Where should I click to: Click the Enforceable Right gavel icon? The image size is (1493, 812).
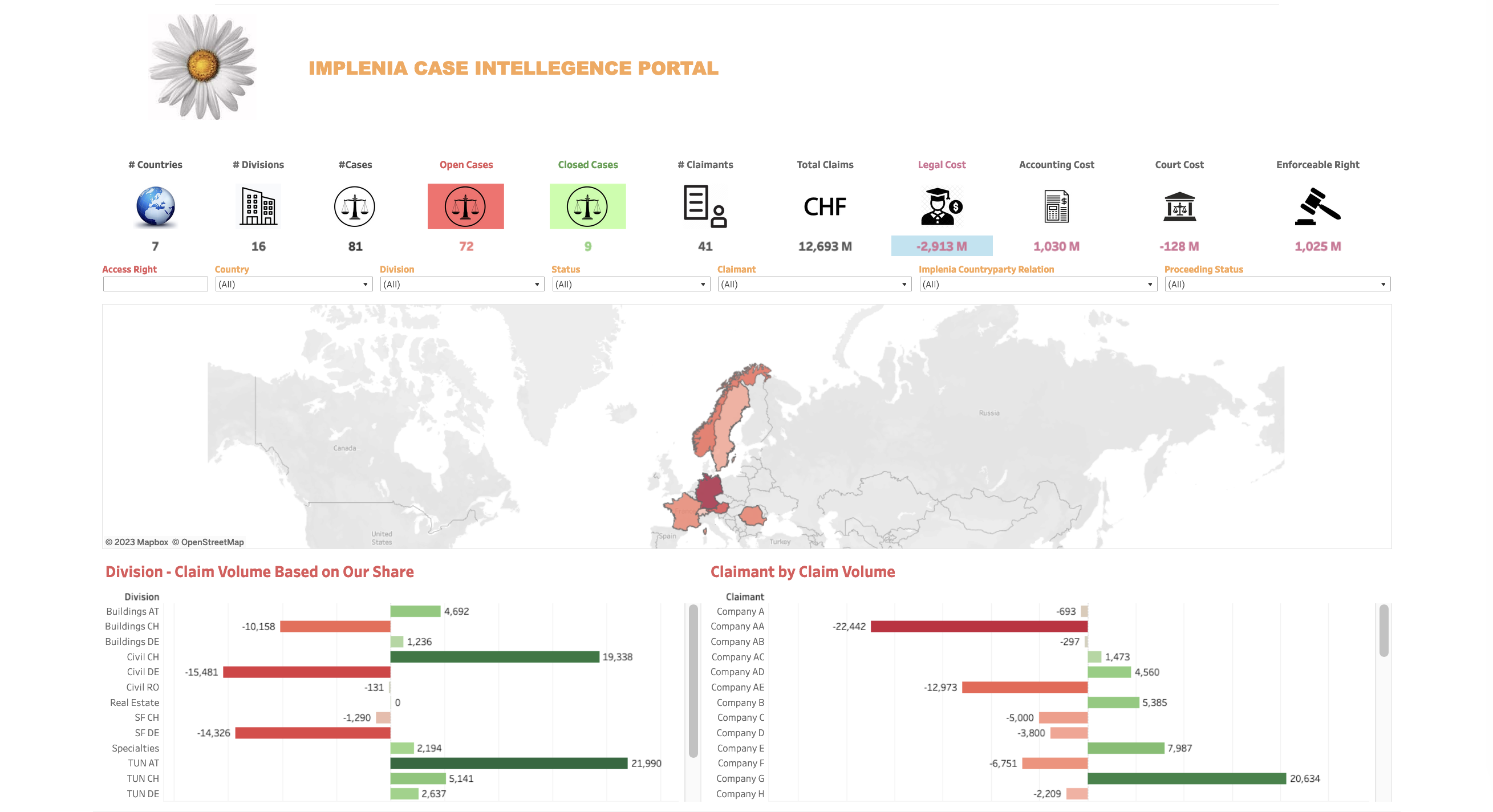(x=1317, y=206)
